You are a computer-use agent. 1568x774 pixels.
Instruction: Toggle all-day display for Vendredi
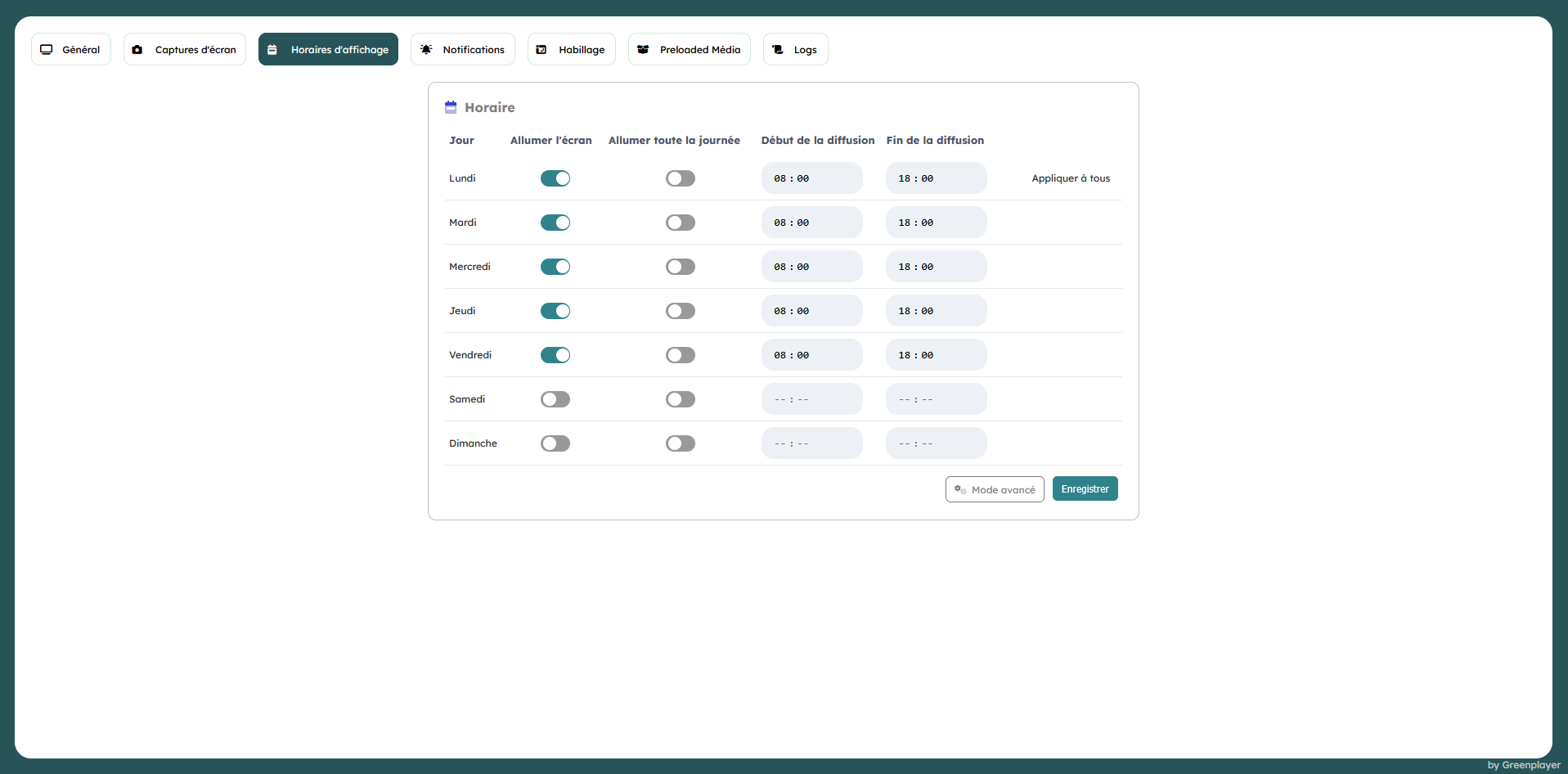click(x=680, y=355)
